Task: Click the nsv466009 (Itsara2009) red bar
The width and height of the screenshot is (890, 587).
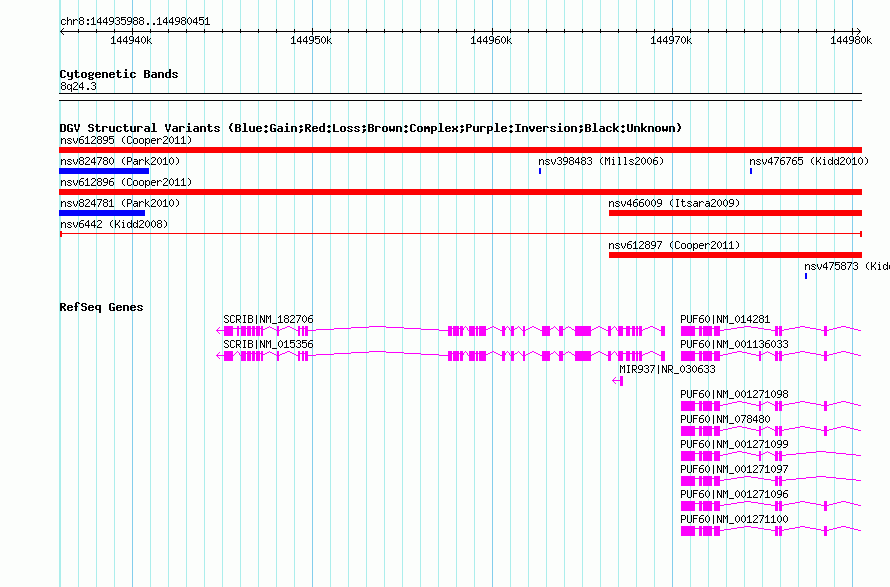Action: [x=736, y=213]
